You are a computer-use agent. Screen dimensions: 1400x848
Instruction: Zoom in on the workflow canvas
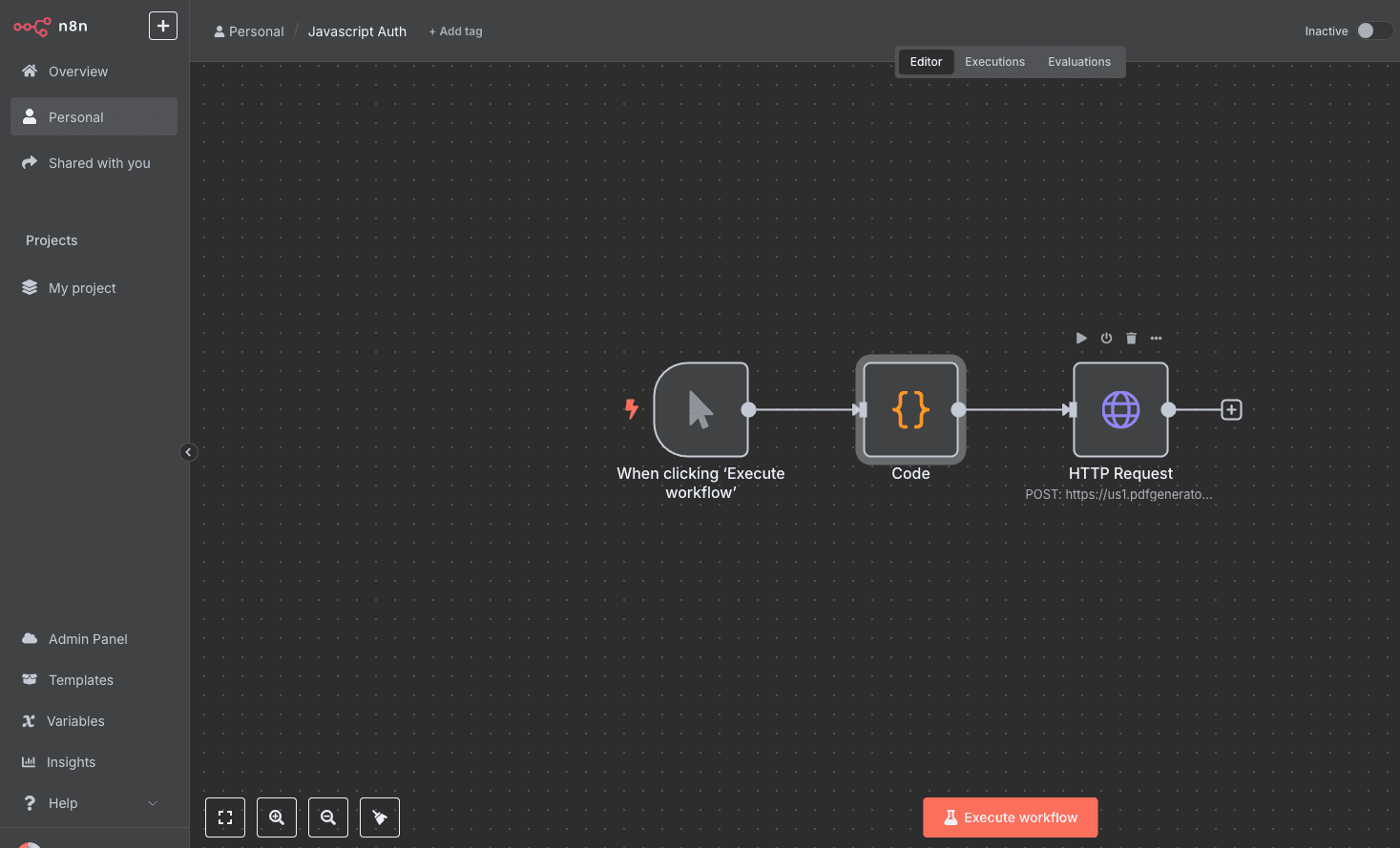click(x=277, y=817)
